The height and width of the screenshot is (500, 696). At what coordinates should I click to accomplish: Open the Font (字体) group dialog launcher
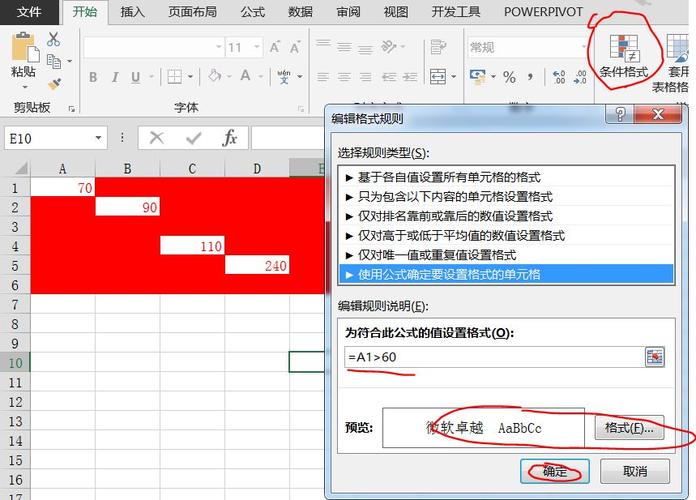pyautogui.click(x=301, y=108)
